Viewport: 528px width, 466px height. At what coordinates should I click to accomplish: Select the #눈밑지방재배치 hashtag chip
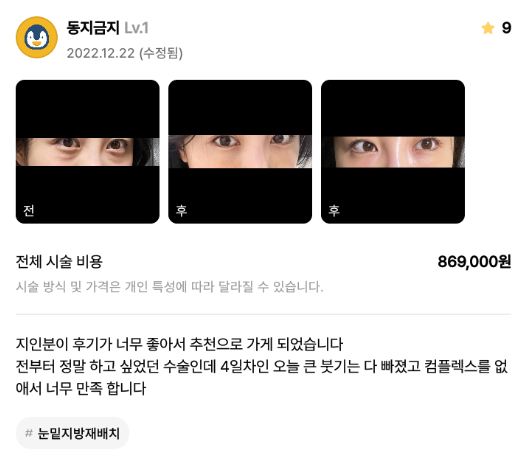[72, 433]
